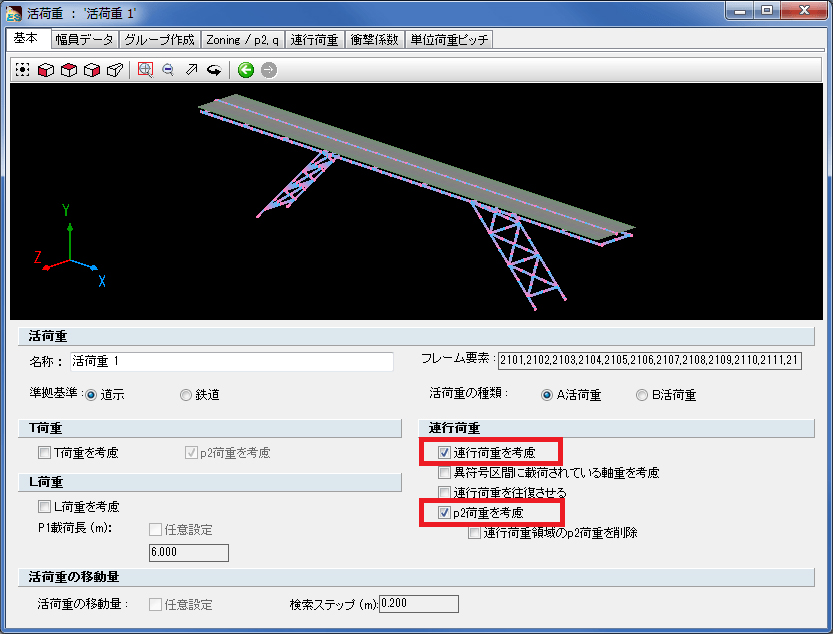
Task: Select the front view cube icon
Action: pyautogui.click(x=46, y=70)
